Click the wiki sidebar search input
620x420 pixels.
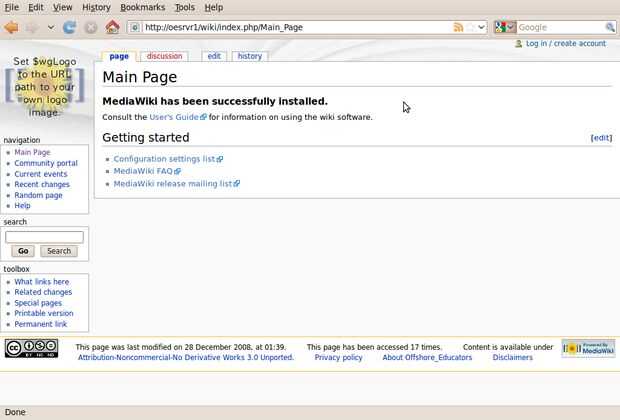[x=44, y=237]
